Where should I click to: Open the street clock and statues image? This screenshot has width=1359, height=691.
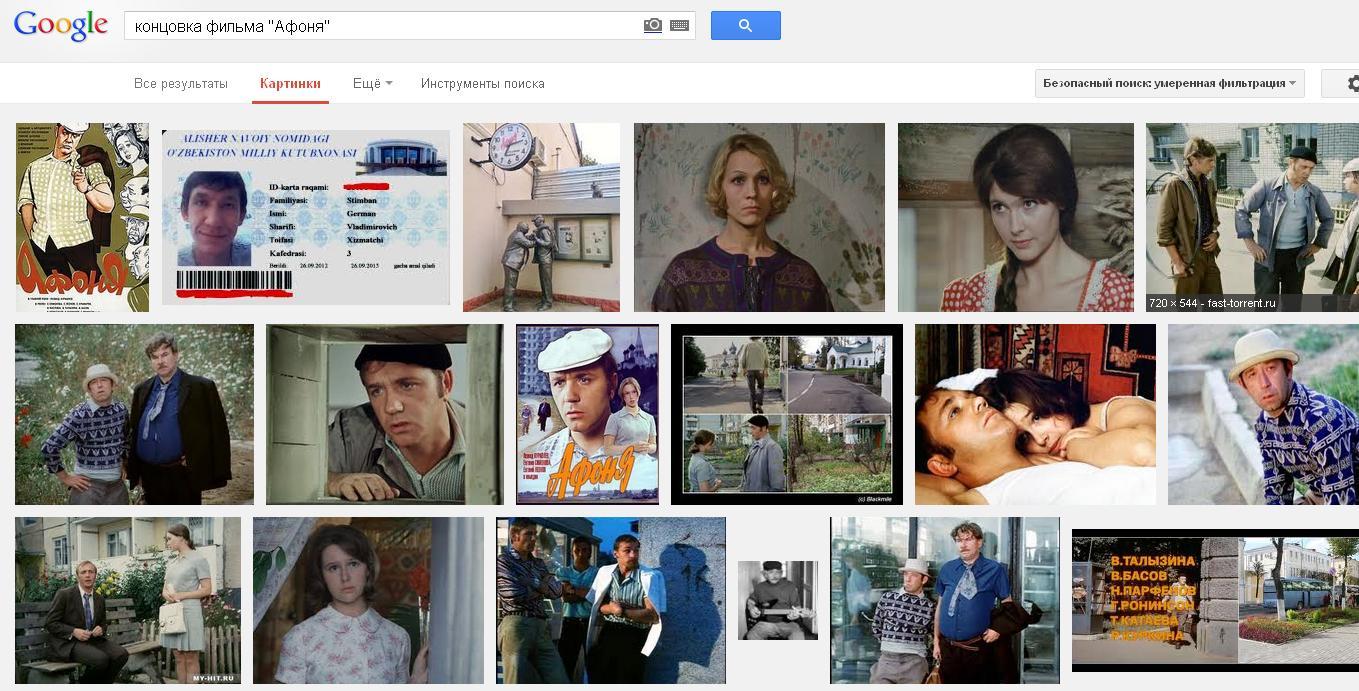[x=541, y=217]
